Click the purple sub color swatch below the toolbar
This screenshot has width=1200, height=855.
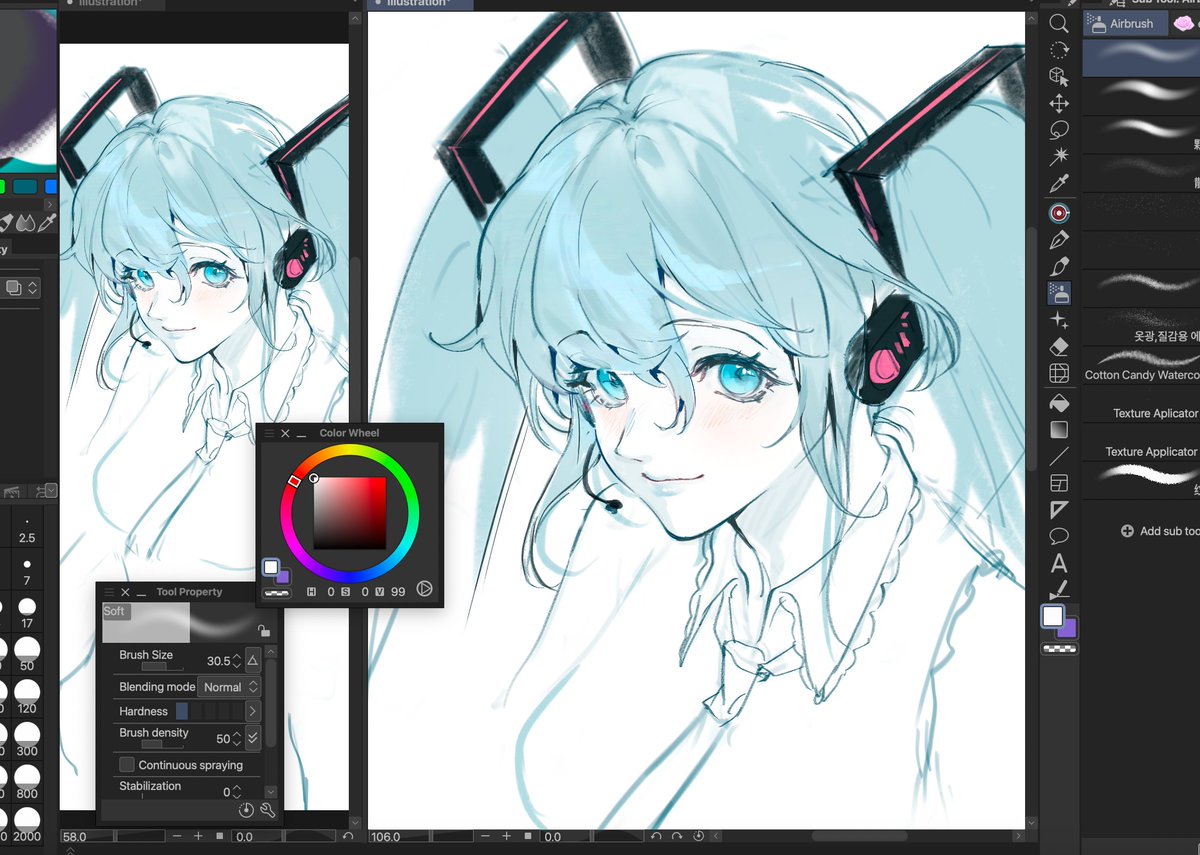[x=1068, y=628]
